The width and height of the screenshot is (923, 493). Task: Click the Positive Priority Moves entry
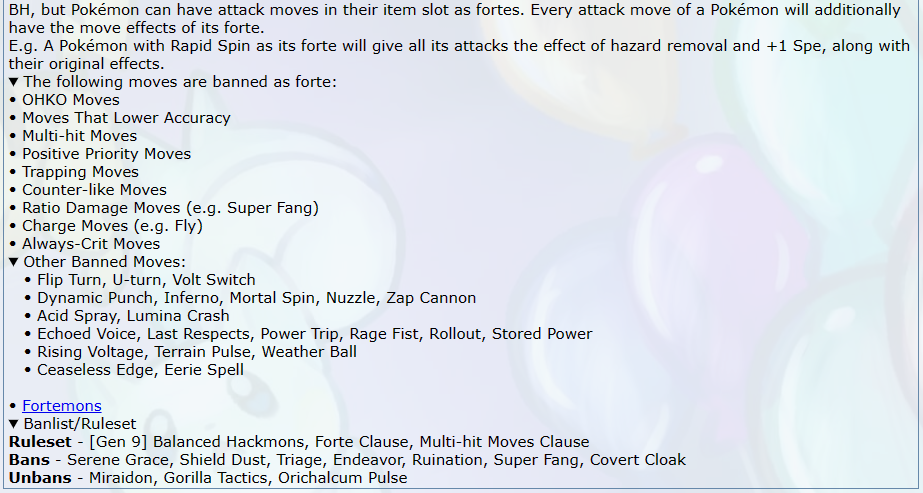pos(107,154)
